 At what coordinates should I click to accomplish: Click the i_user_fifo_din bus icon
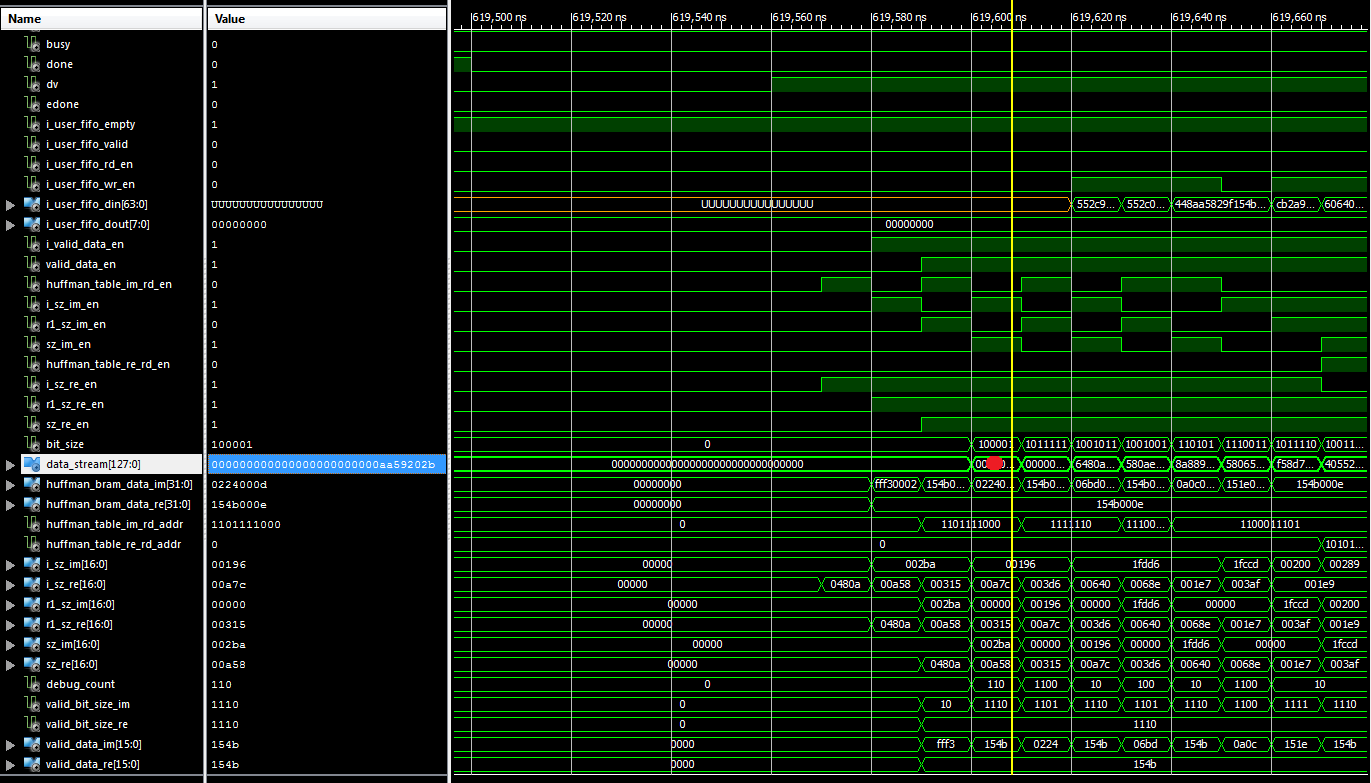[x=32, y=204]
